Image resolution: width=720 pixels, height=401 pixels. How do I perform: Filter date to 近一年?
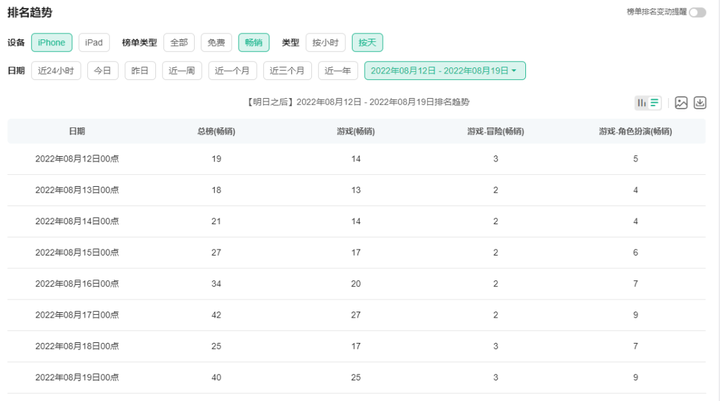point(338,71)
